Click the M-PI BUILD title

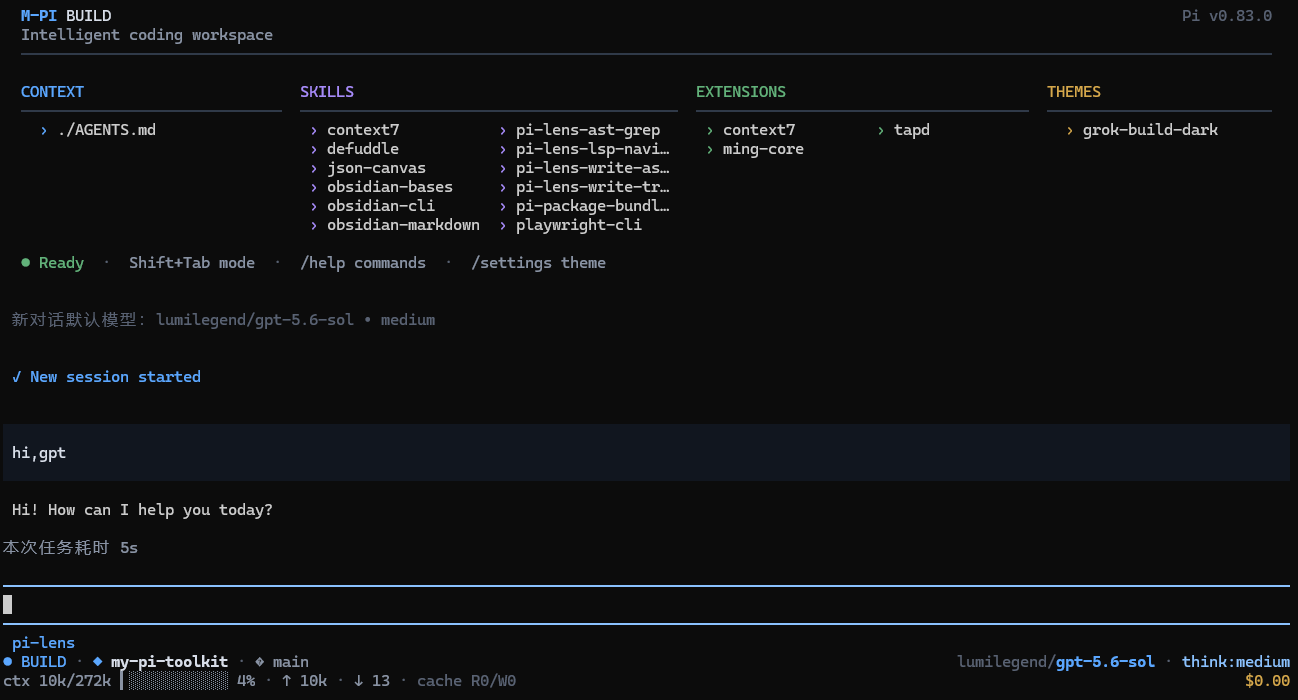click(x=66, y=16)
